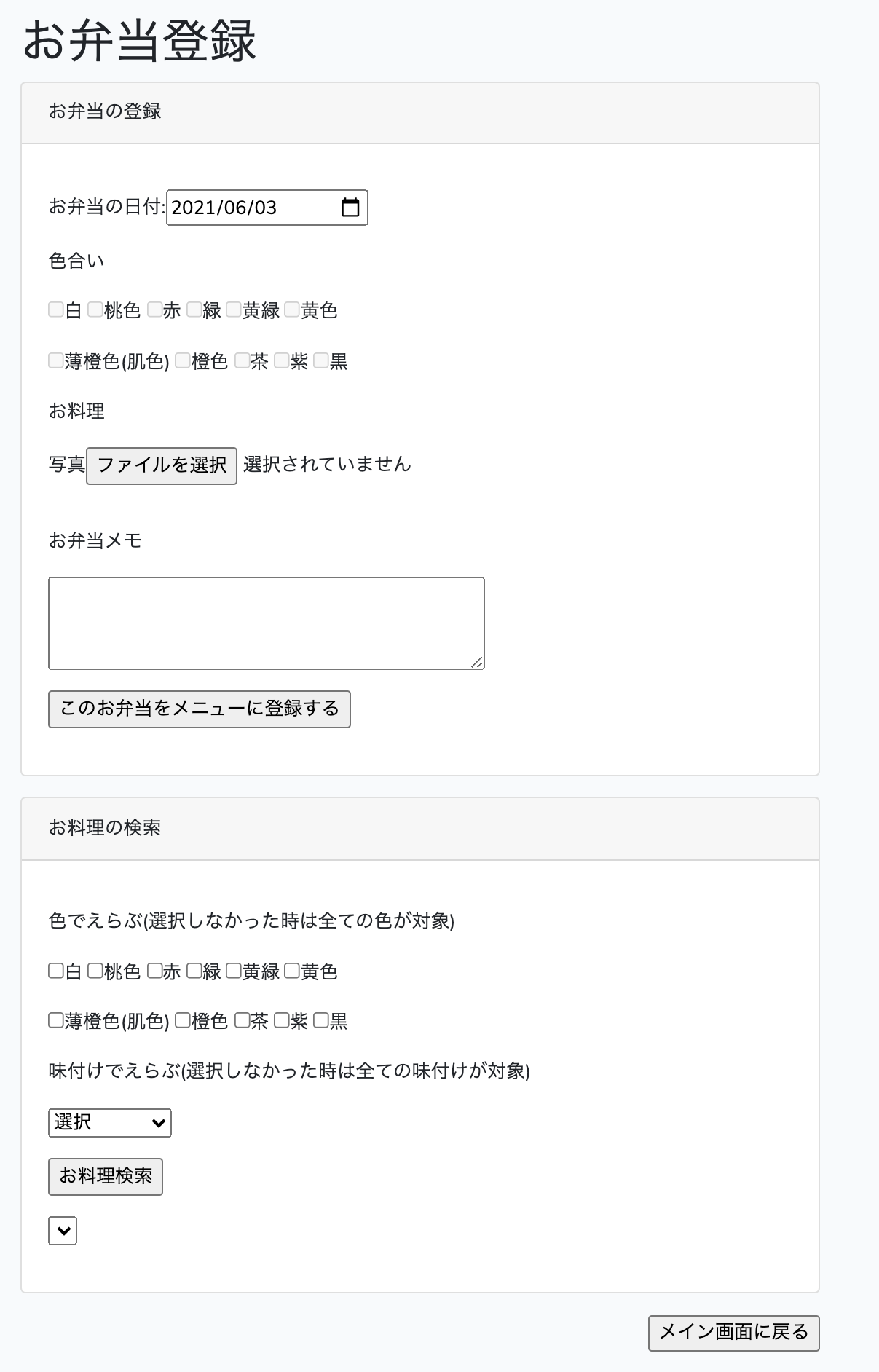Check 薄橙色(肌色) in search section

(56, 1020)
